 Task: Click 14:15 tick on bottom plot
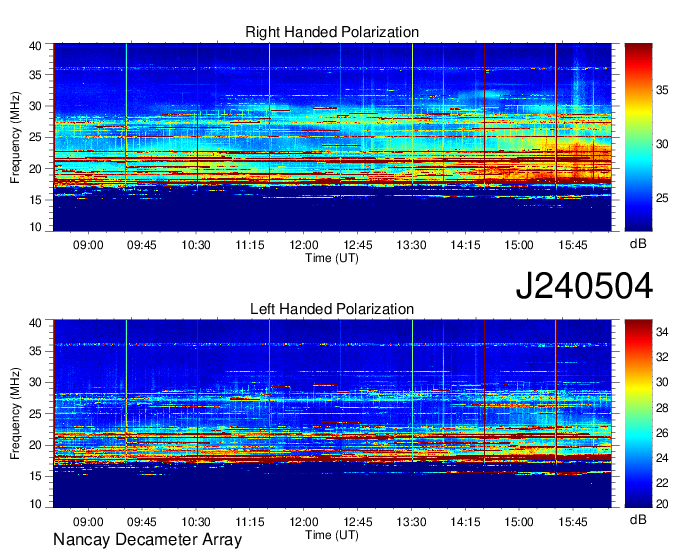pos(465,522)
